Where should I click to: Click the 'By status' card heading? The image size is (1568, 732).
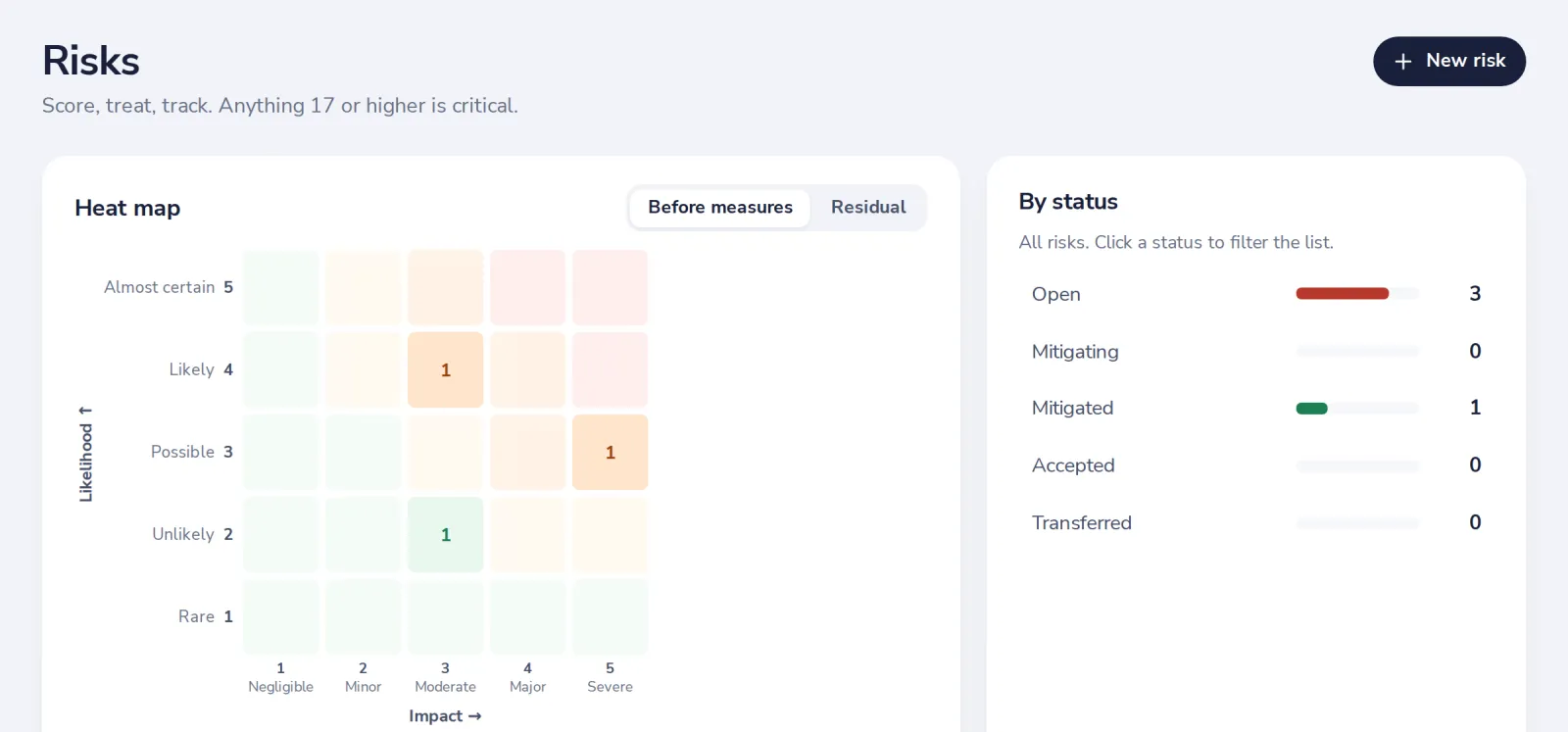[1068, 202]
